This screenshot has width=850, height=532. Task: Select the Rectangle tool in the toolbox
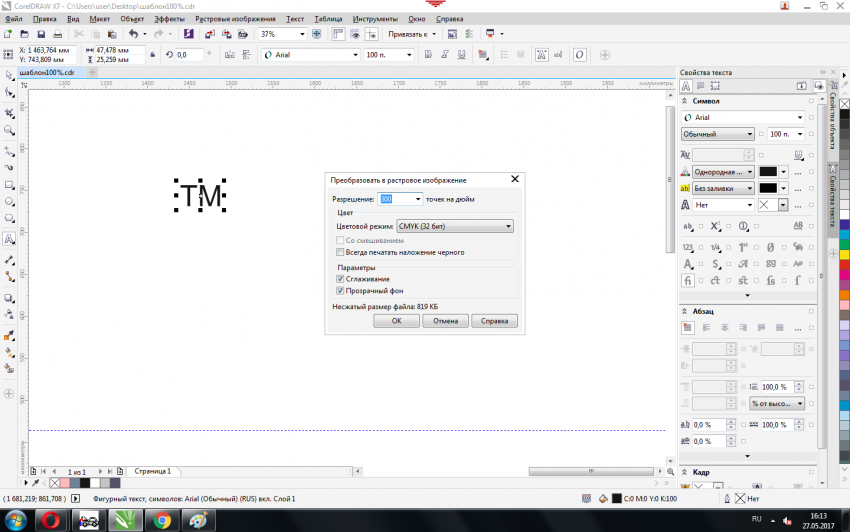tap(9, 185)
